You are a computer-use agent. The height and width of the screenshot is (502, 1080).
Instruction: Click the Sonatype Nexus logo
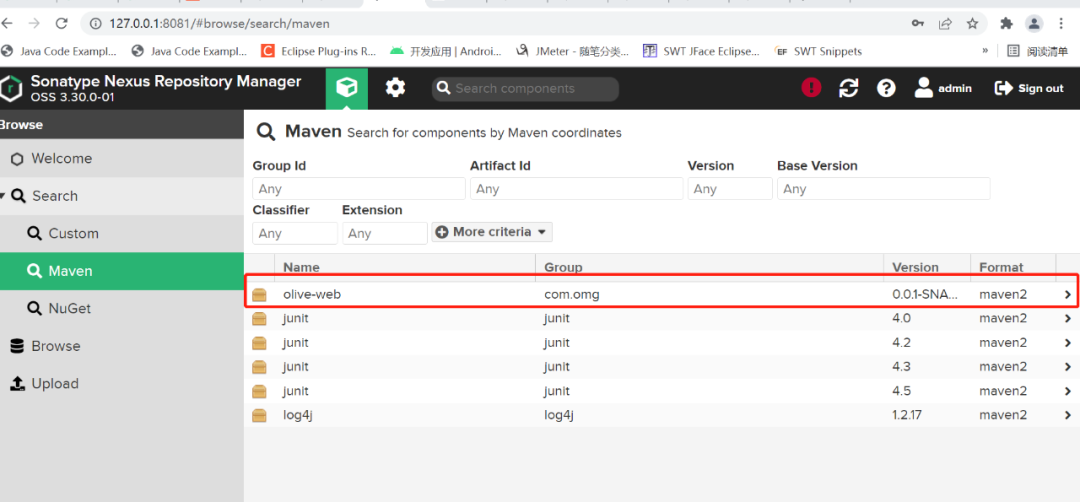click(x=12, y=88)
